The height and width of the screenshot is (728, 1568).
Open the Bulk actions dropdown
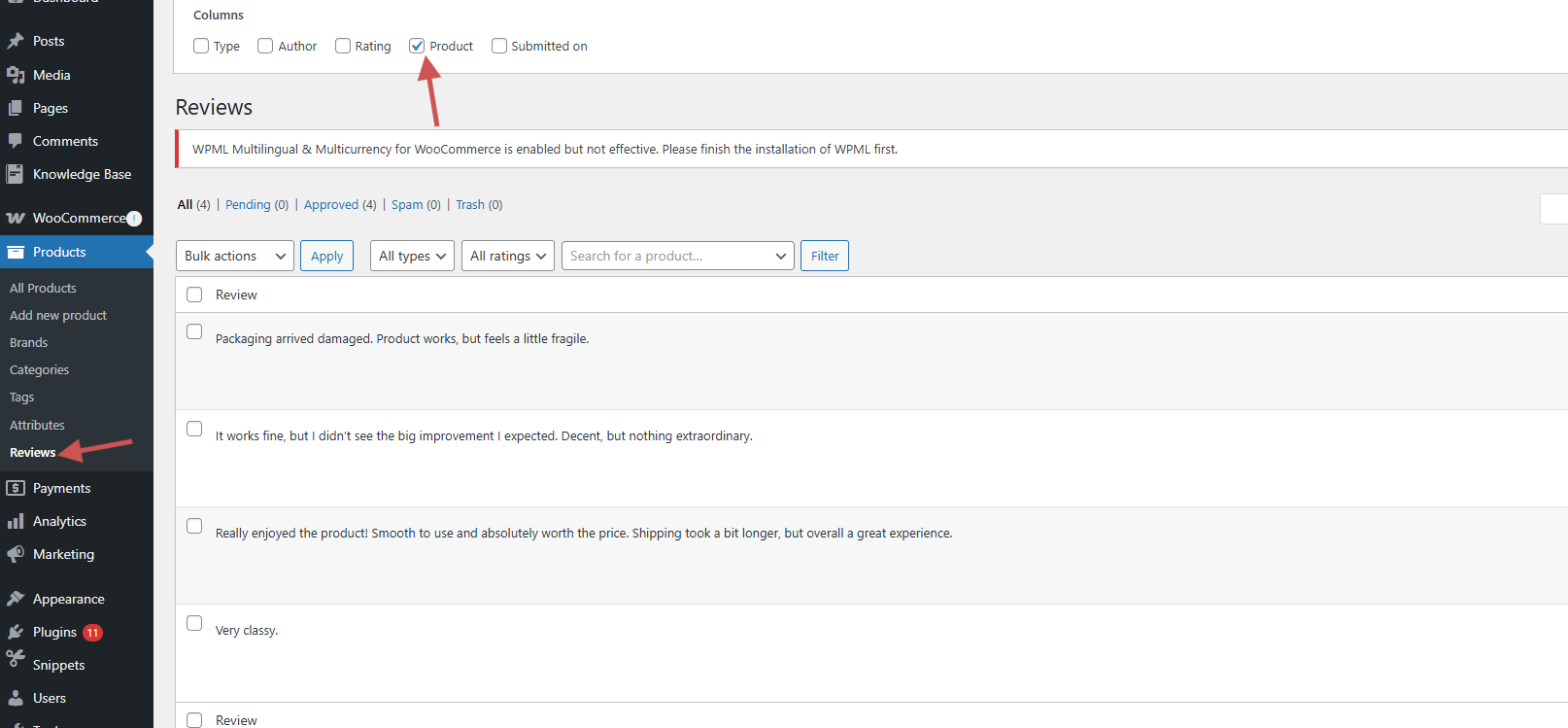coord(234,256)
